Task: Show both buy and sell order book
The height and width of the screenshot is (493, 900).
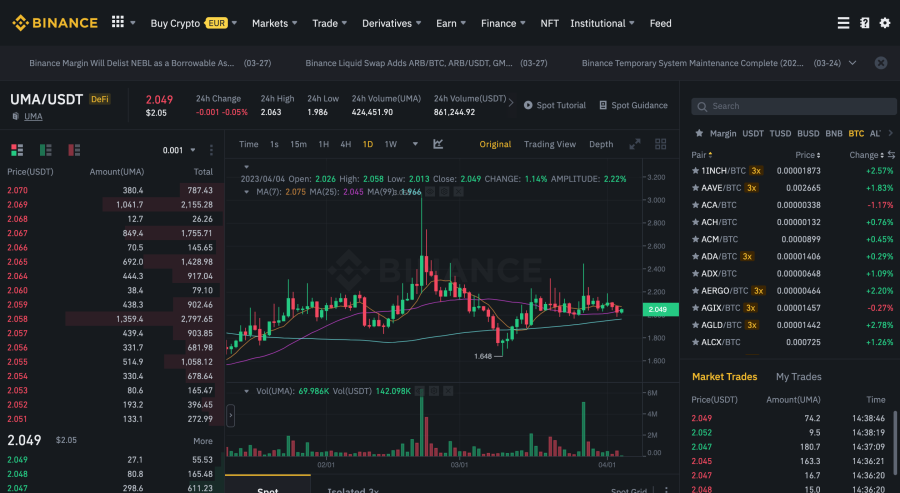Action: [x=17, y=150]
